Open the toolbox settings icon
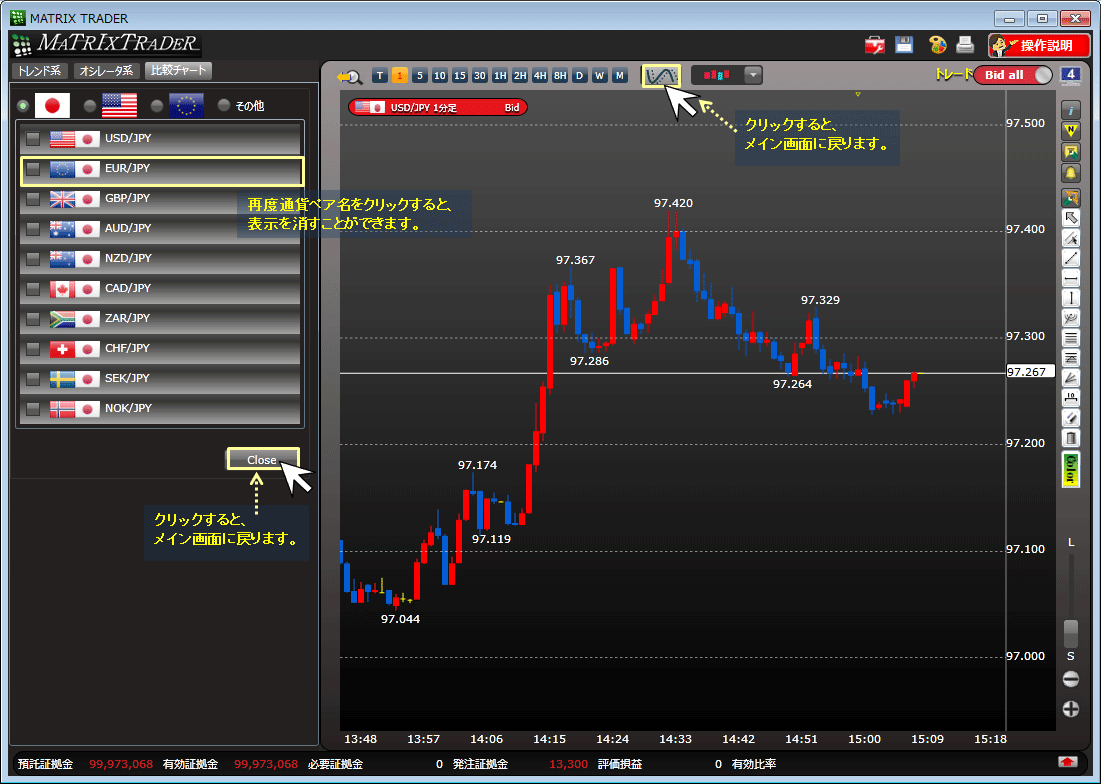 click(875, 46)
